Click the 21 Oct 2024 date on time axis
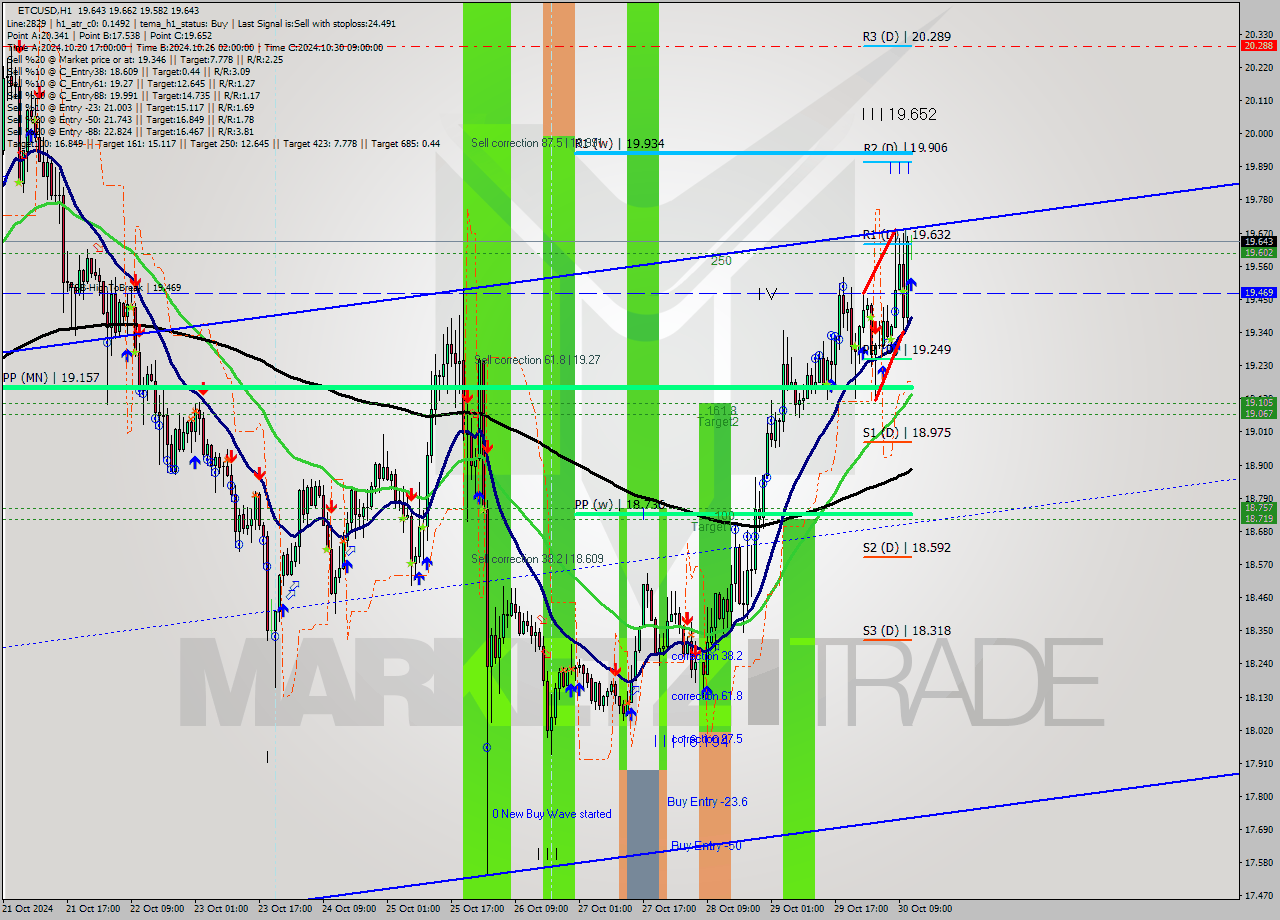Screen dimensions: 1280x920 [x=27, y=909]
